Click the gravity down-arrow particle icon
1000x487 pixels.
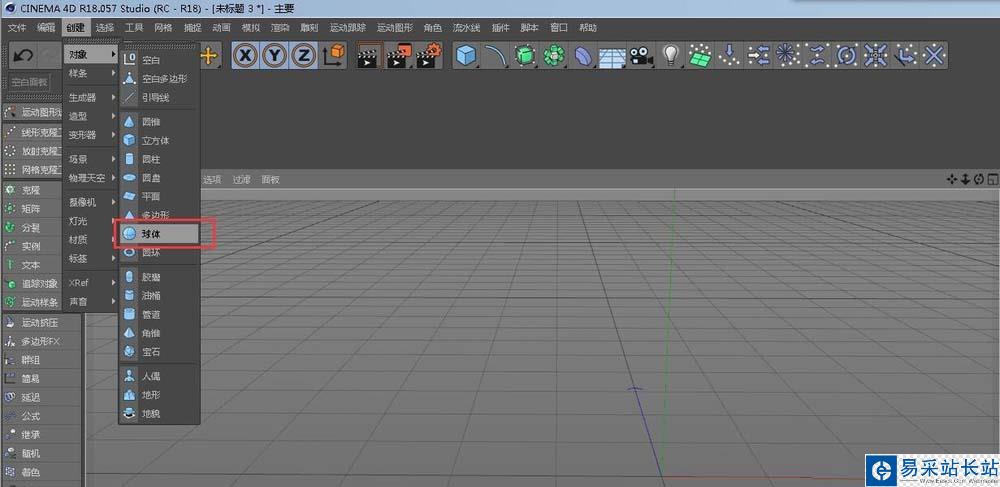coord(729,56)
